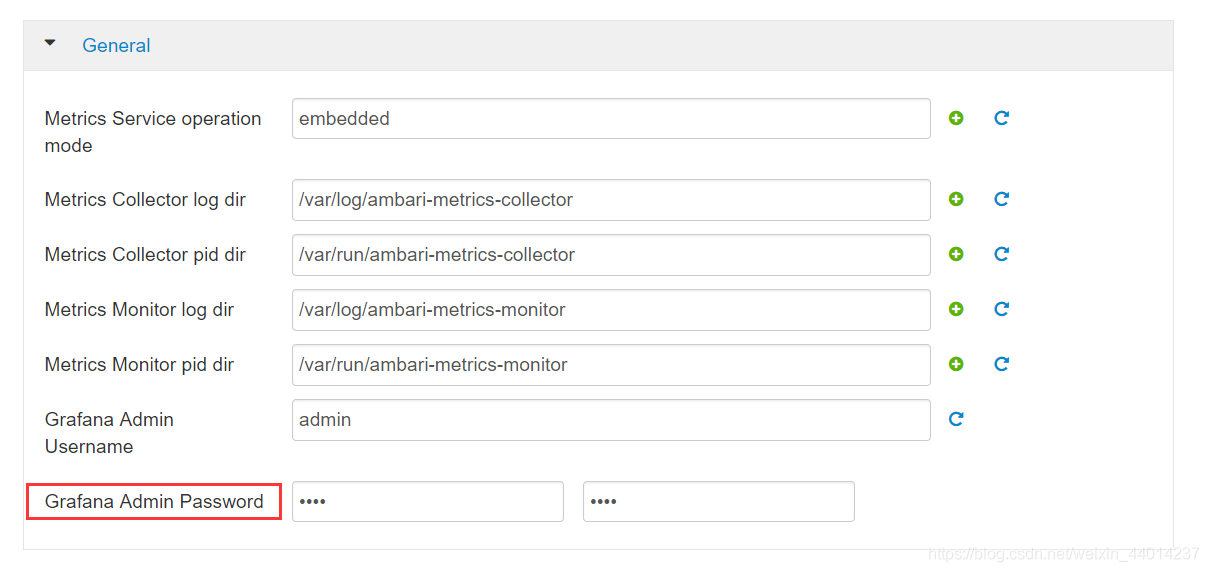Image resolution: width=1209 pixels, height=572 pixels.
Task: Reset Metrics Collector pid dir with refresh icon
Action: [x=1001, y=254]
